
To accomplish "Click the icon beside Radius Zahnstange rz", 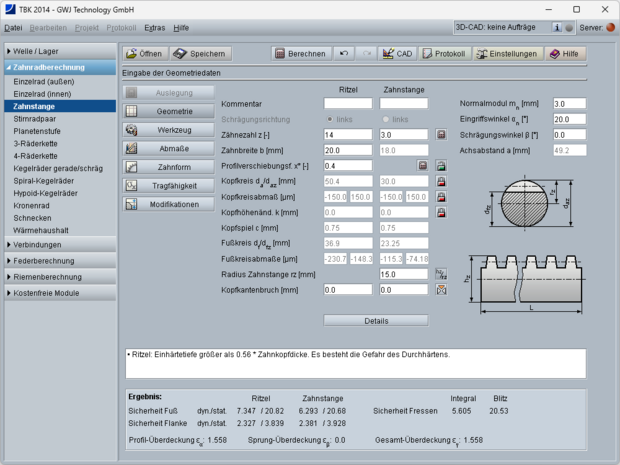I will (x=442, y=273).
